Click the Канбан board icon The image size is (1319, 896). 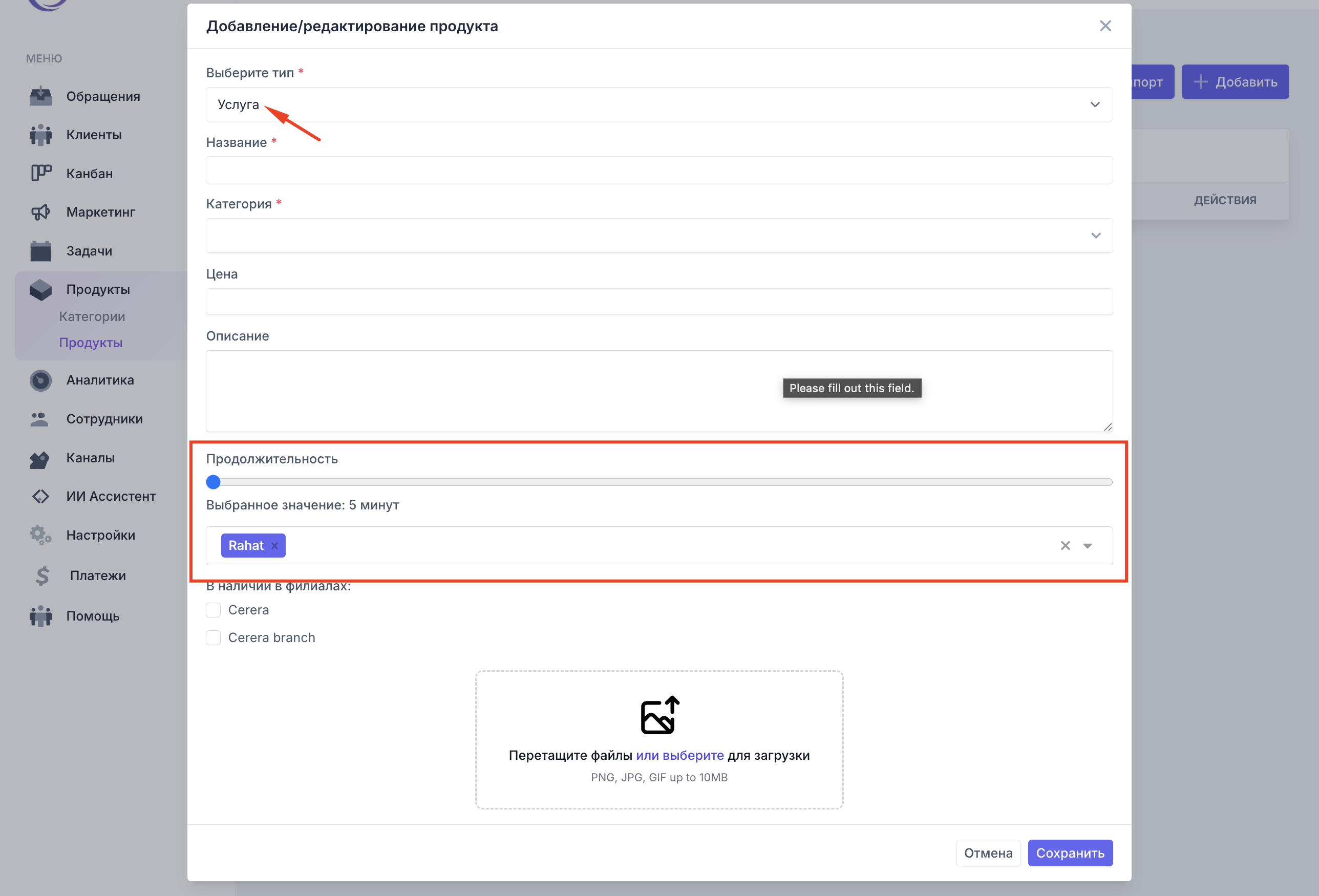[40, 173]
